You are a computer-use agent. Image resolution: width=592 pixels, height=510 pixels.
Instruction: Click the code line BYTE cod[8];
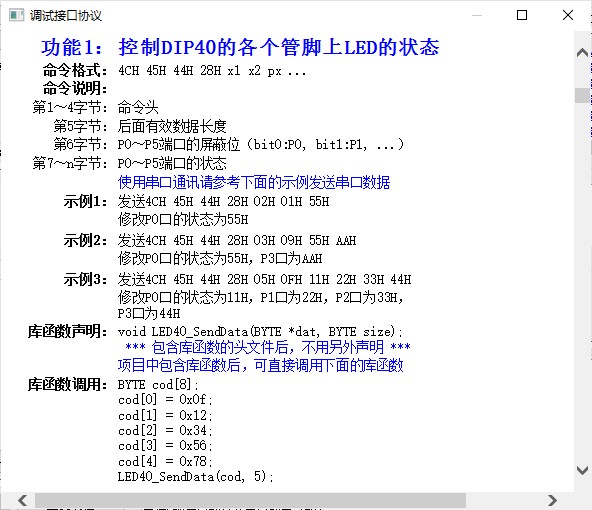click(158, 385)
